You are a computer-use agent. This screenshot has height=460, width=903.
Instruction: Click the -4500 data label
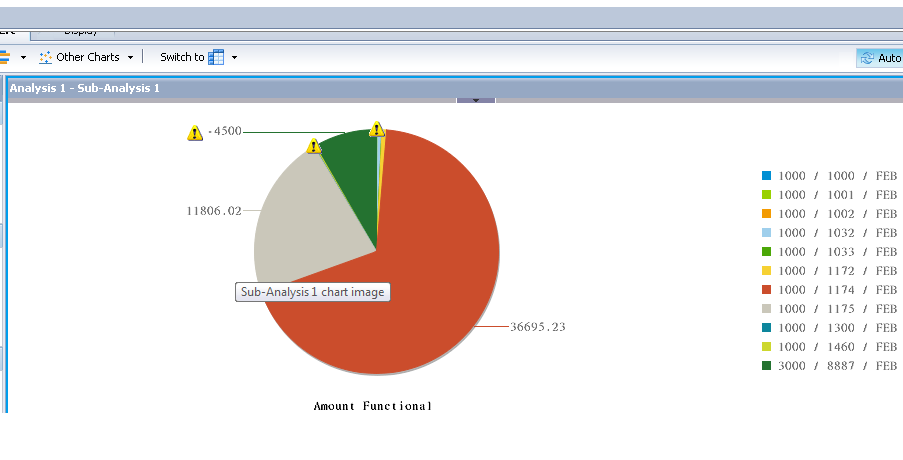(x=225, y=131)
